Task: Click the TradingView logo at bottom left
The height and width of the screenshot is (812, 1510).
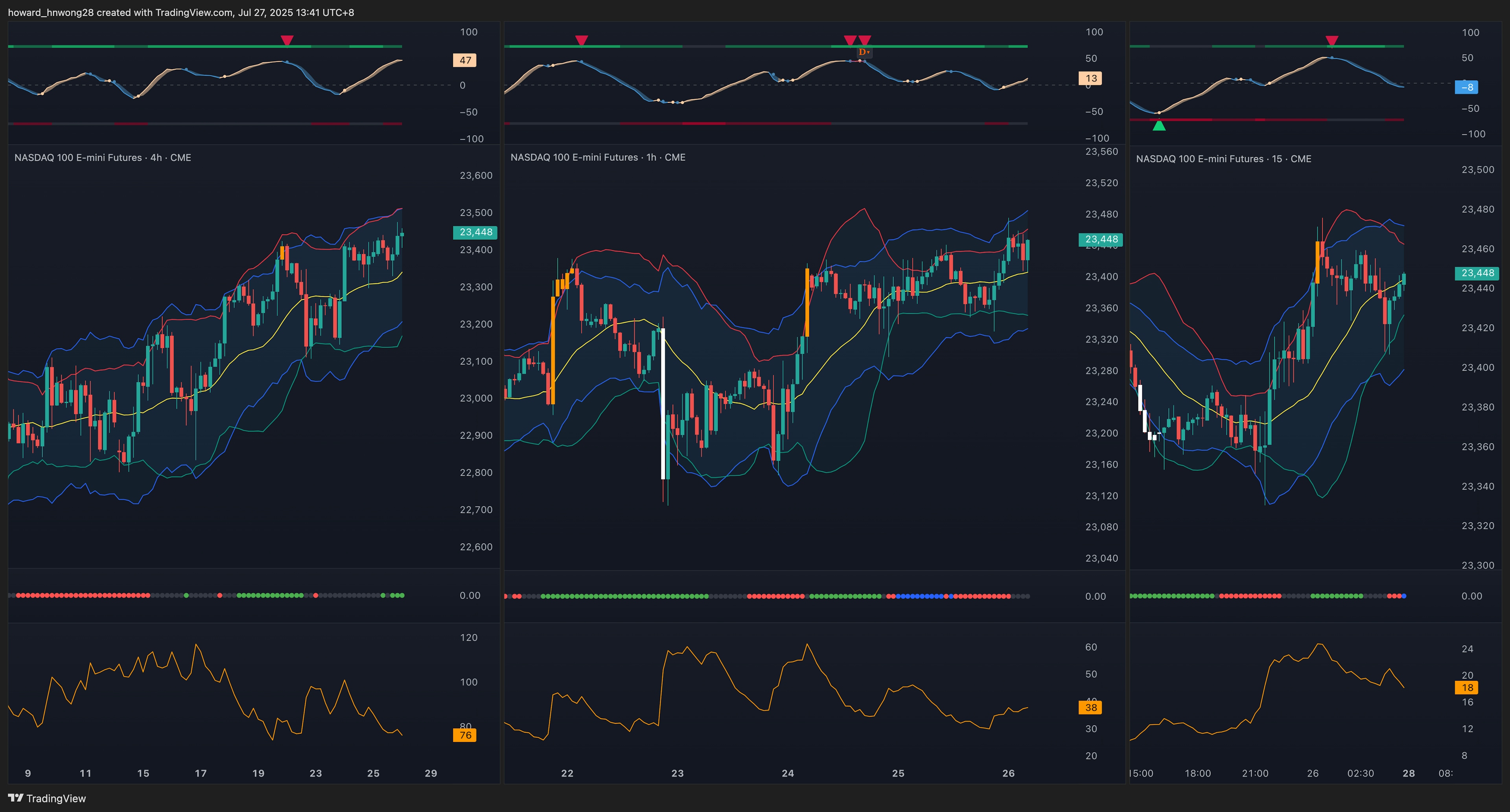Action: [x=47, y=798]
